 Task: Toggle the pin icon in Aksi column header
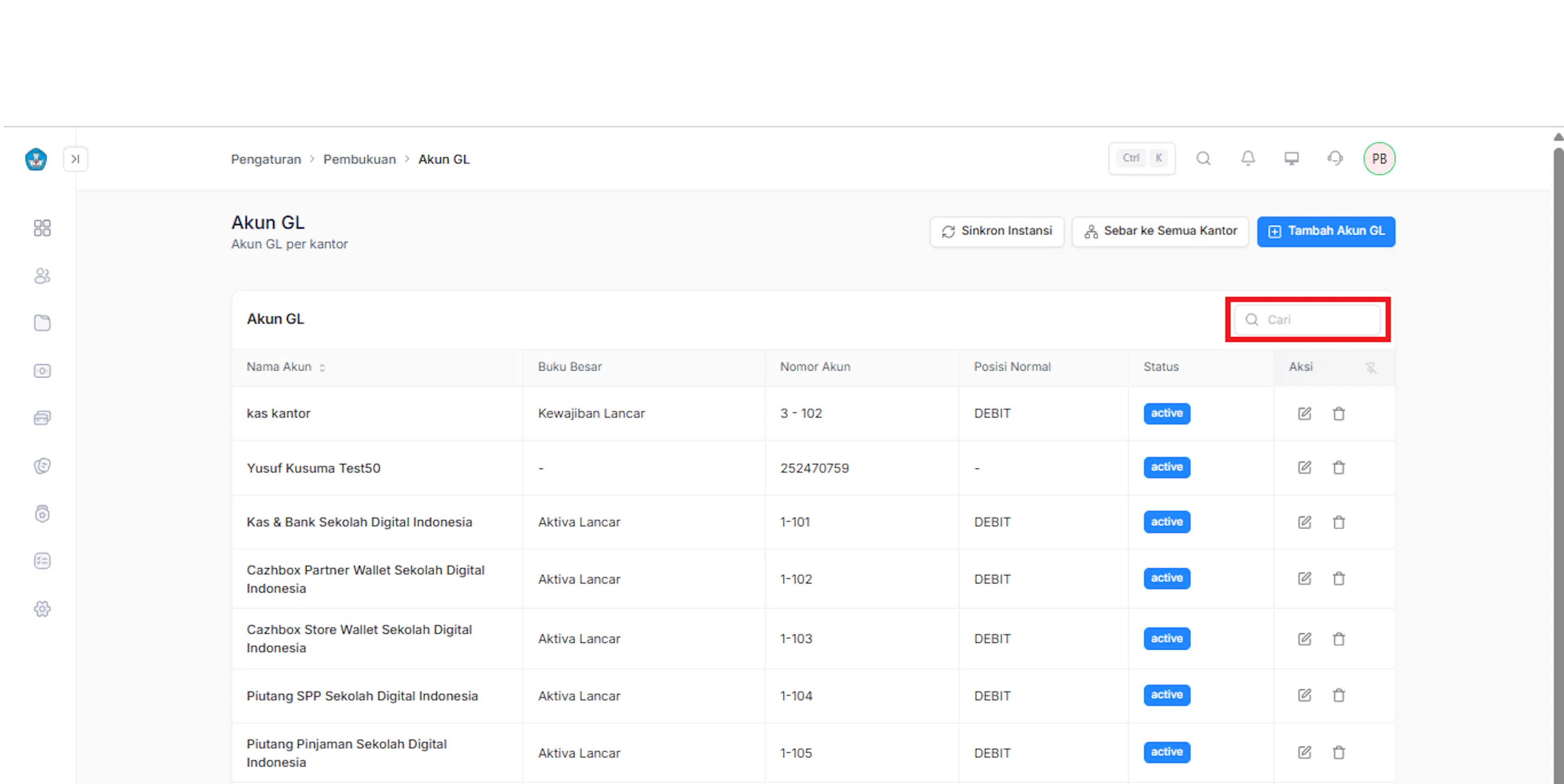[1371, 367]
